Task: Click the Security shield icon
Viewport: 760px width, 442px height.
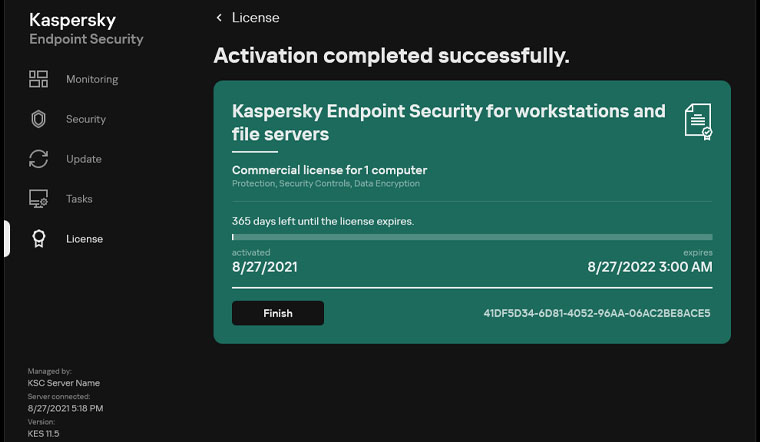Action: pyautogui.click(x=38, y=119)
